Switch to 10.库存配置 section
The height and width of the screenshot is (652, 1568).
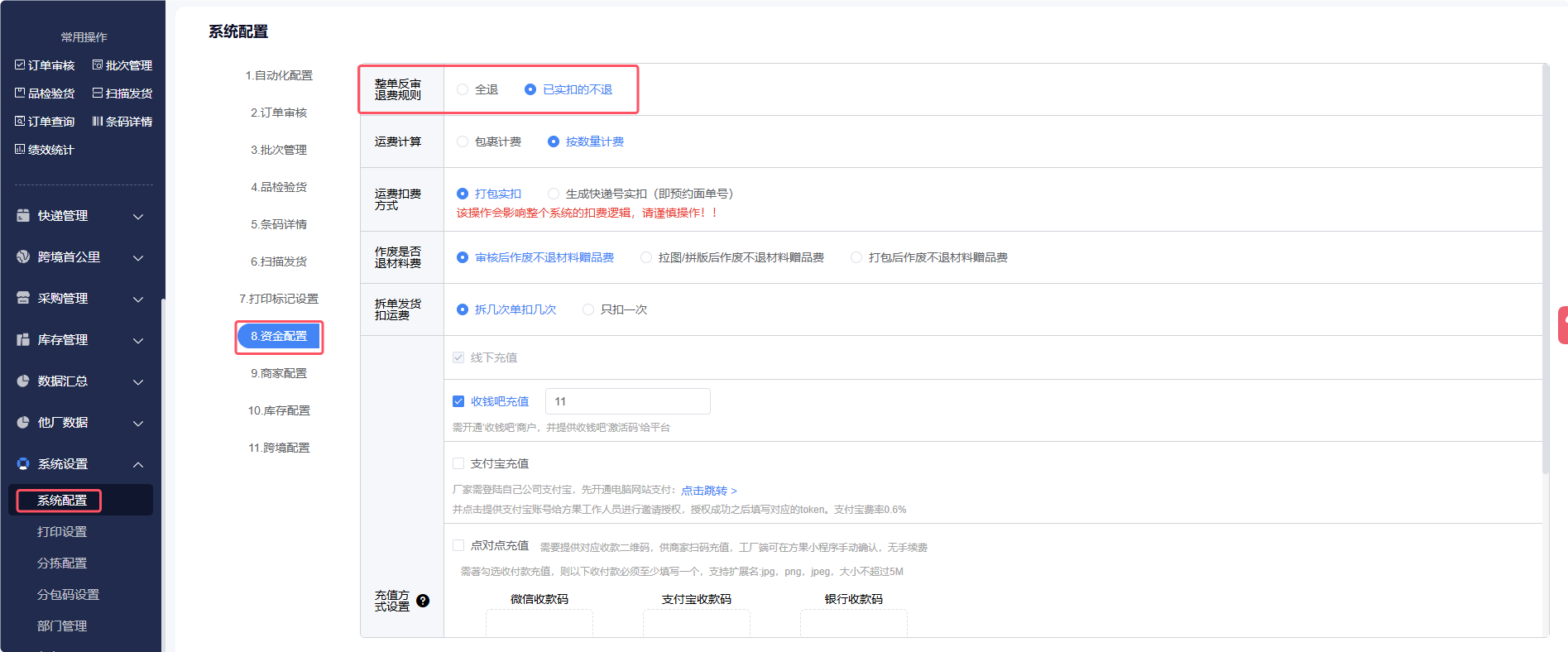click(279, 410)
